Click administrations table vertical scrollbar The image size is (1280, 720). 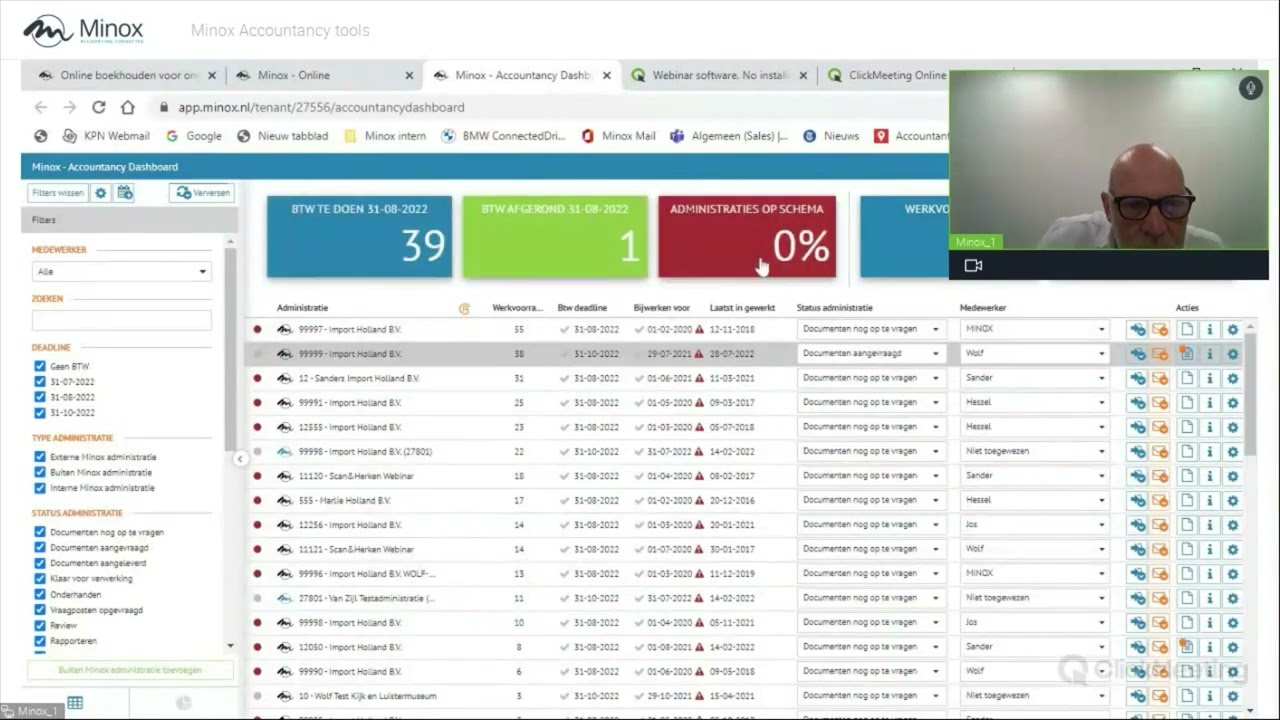coord(1250,394)
